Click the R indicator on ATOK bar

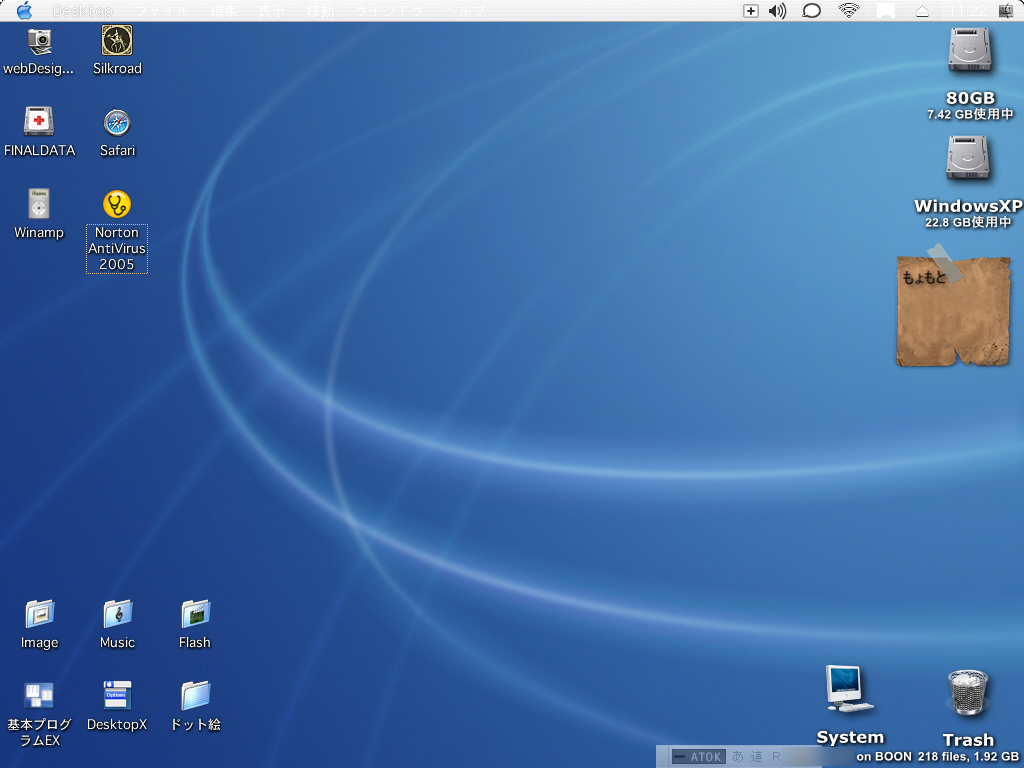[x=776, y=756]
